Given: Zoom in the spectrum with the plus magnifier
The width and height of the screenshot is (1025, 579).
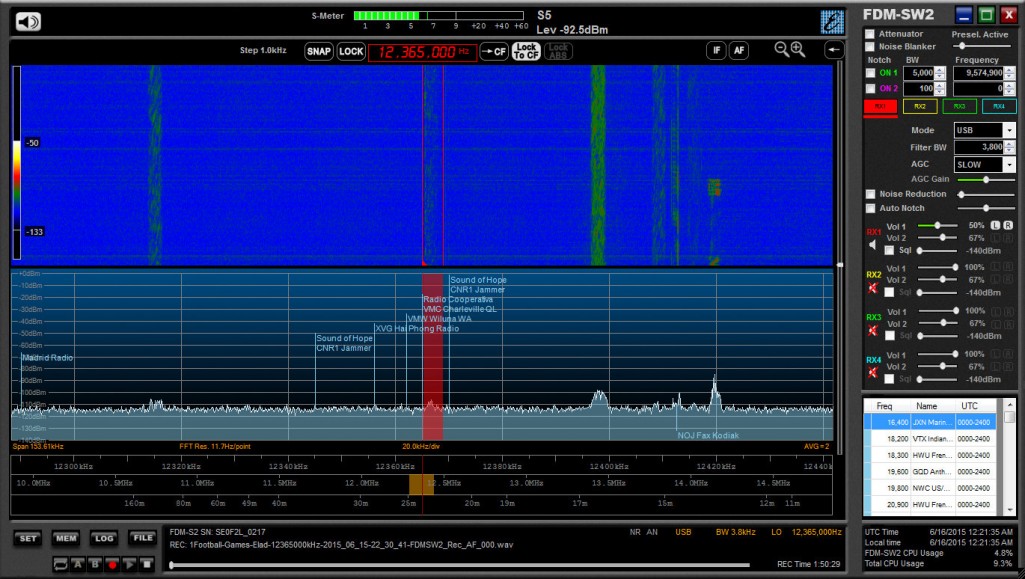Looking at the screenshot, I should [798, 49].
